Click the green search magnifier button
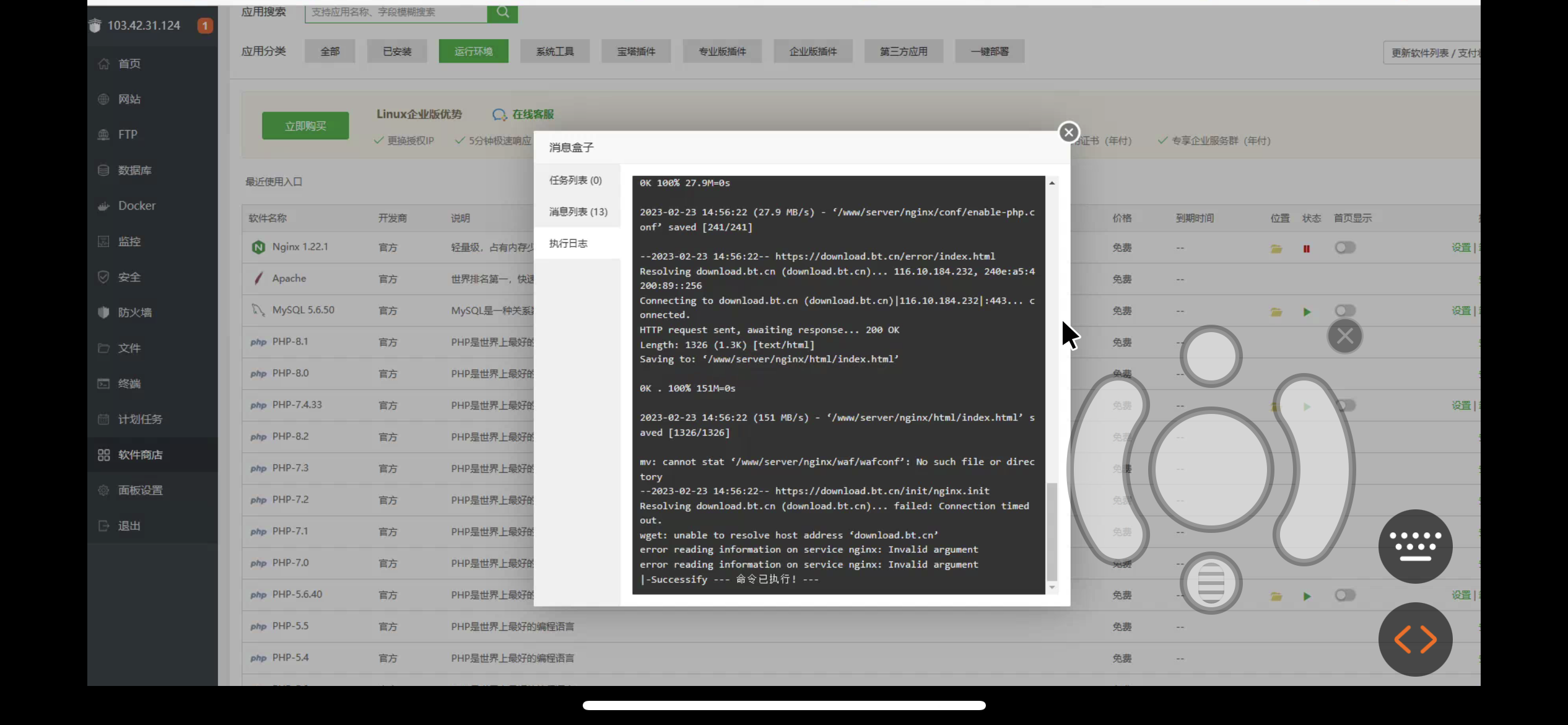The image size is (1568, 725). coord(502,12)
